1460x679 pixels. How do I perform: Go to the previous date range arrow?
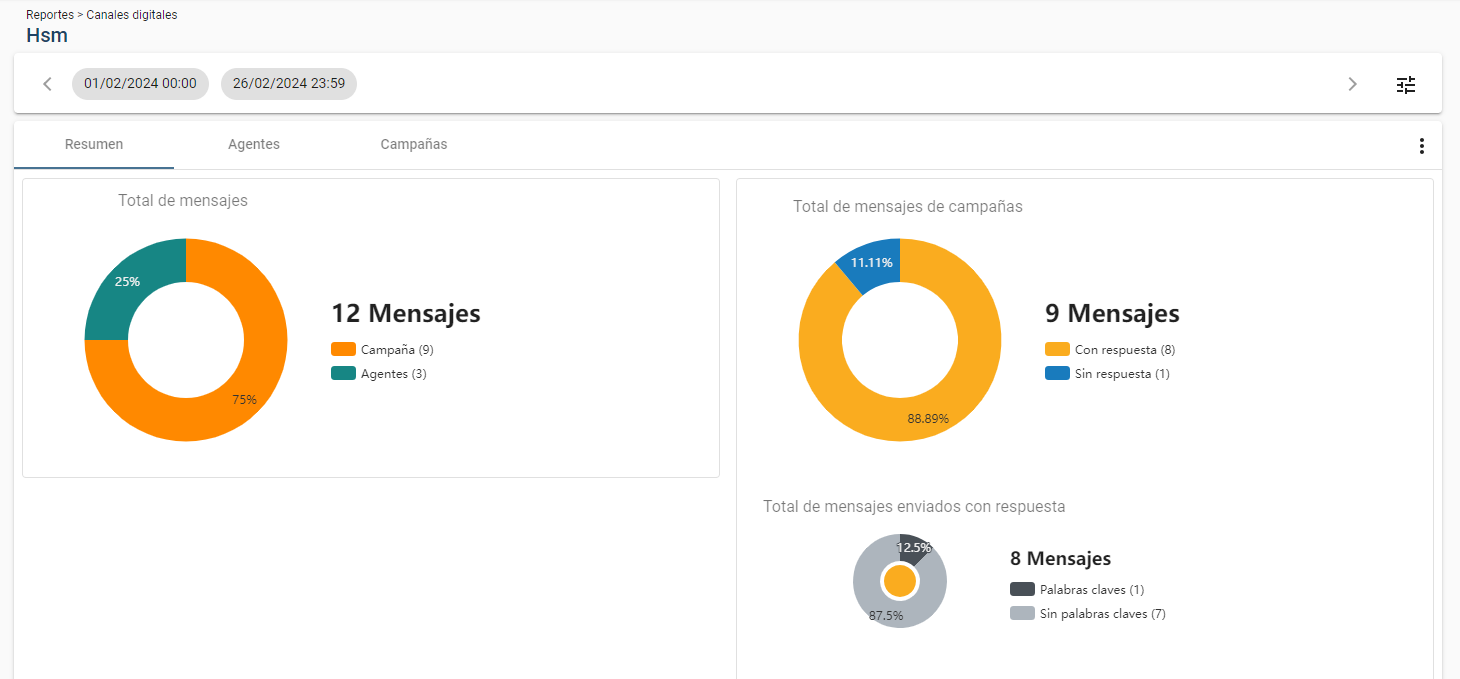pyautogui.click(x=47, y=84)
